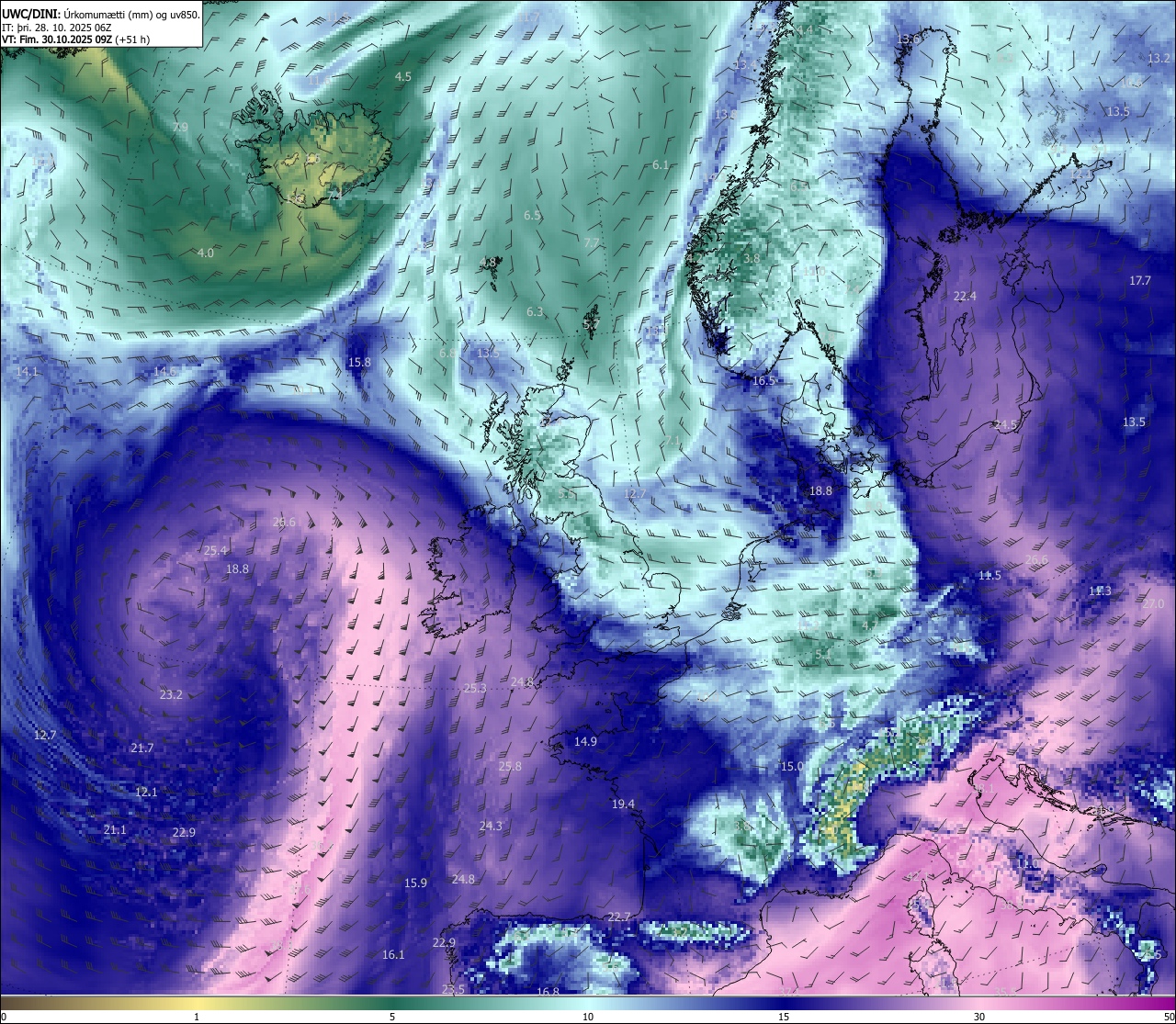Click the 0 label on the colour scale
Viewport: 1176px width, 1024px height.
point(4,1017)
